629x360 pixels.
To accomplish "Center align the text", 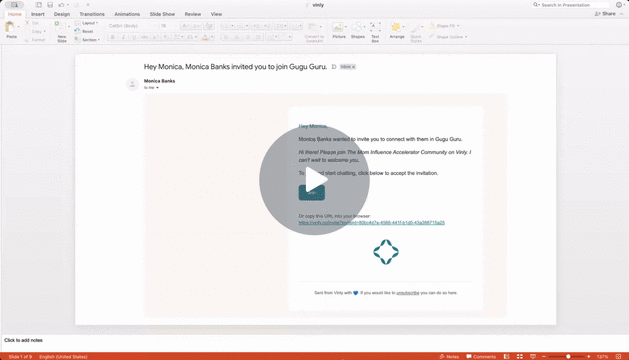I will coord(237,37).
